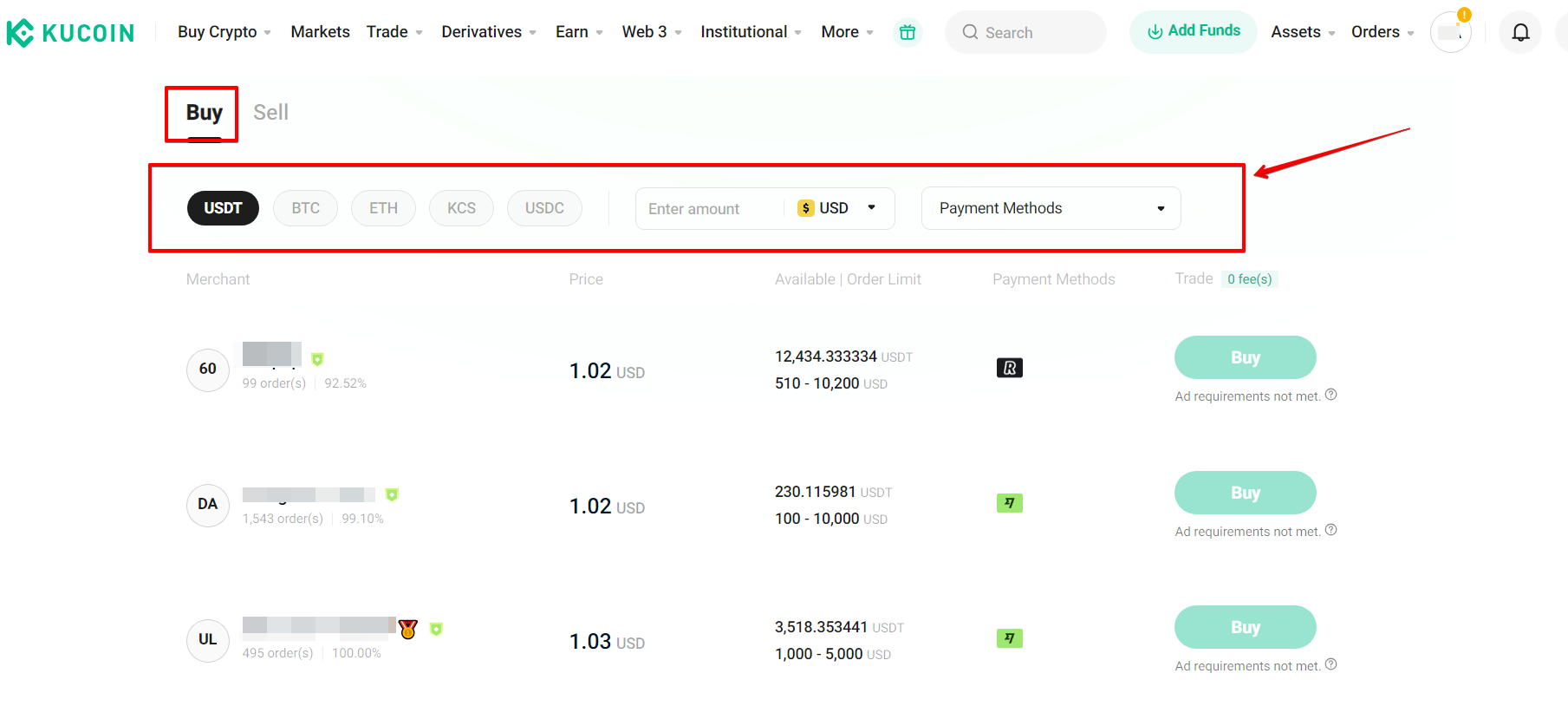Click the 495 order(s) text
Viewport: 1568px width, 706px height.
[x=277, y=653]
